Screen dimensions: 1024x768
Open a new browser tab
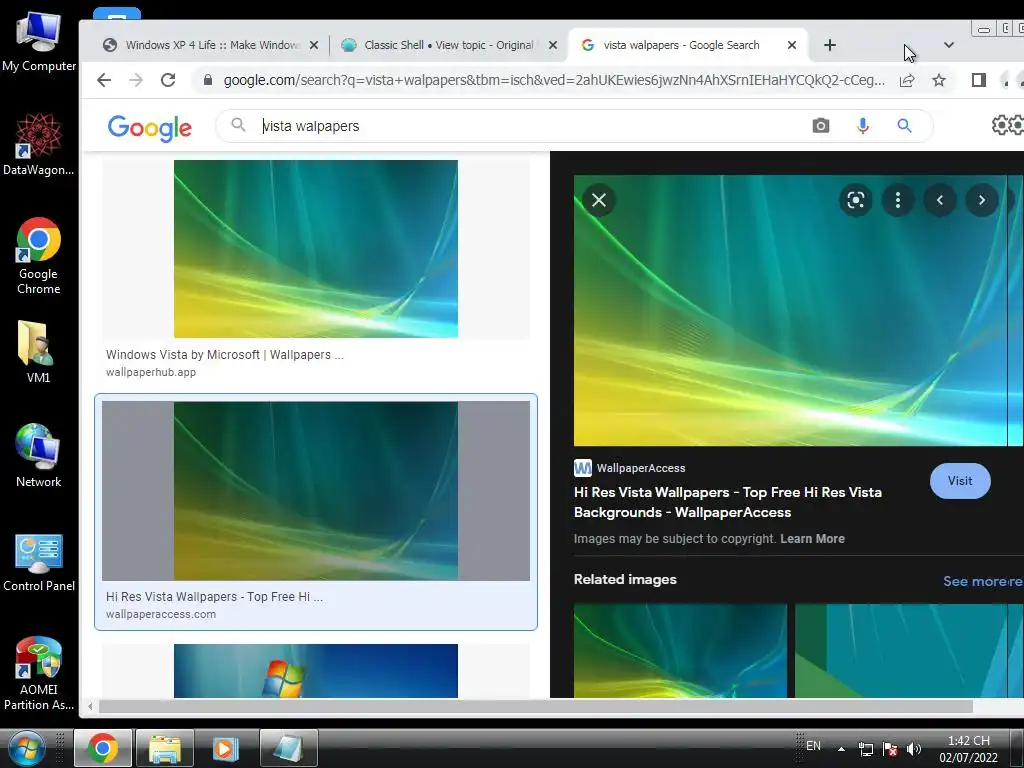[830, 45]
